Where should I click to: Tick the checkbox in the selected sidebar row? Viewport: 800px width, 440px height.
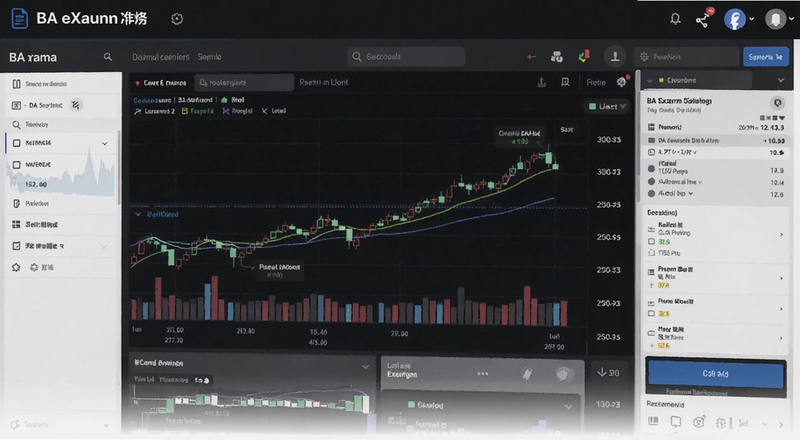point(16,143)
